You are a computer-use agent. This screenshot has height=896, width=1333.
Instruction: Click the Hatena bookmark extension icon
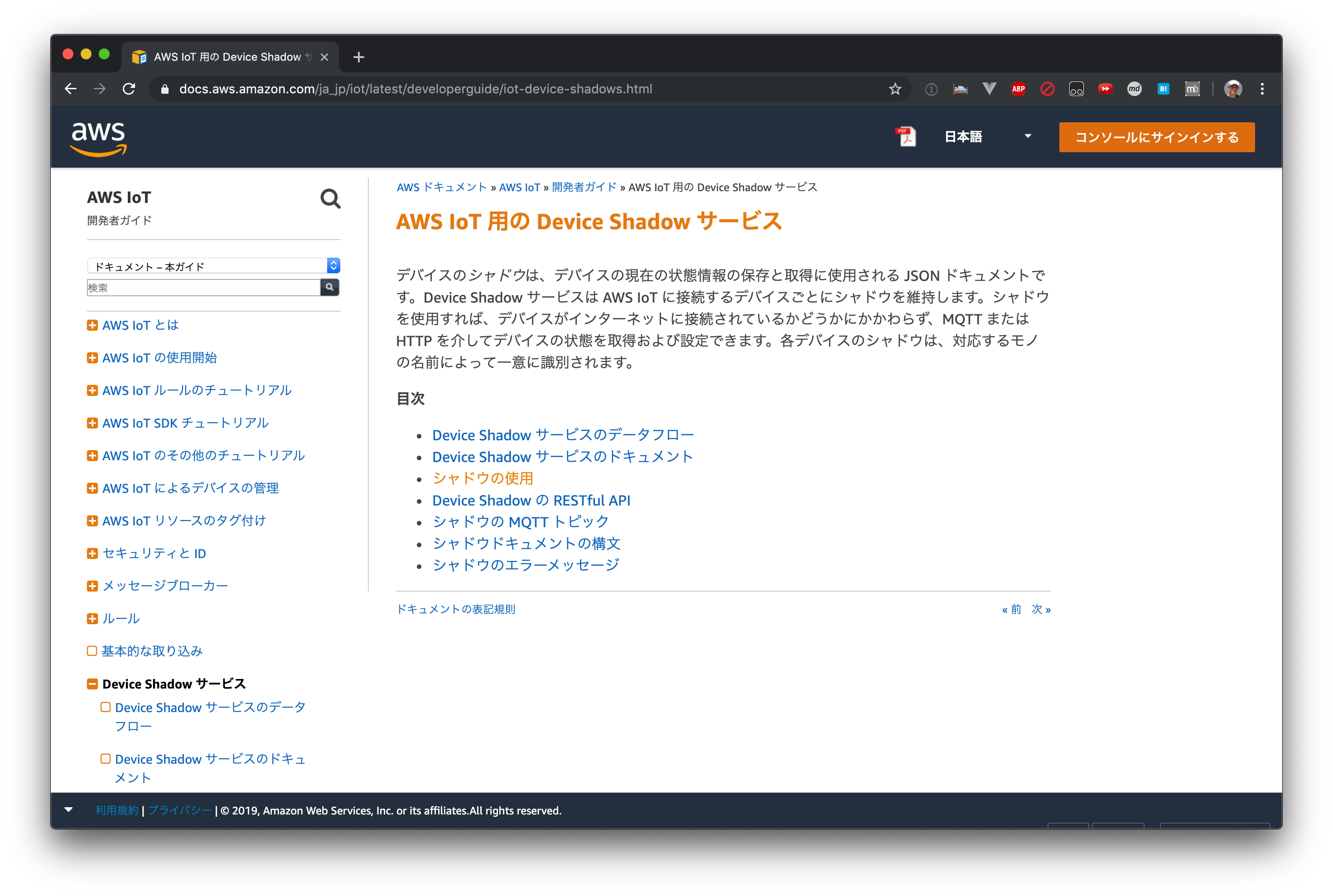1163,89
